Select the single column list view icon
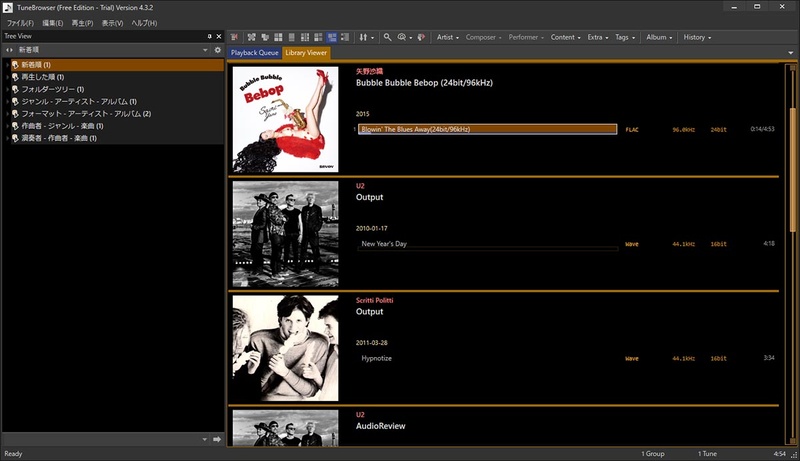 tap(291, 37)
